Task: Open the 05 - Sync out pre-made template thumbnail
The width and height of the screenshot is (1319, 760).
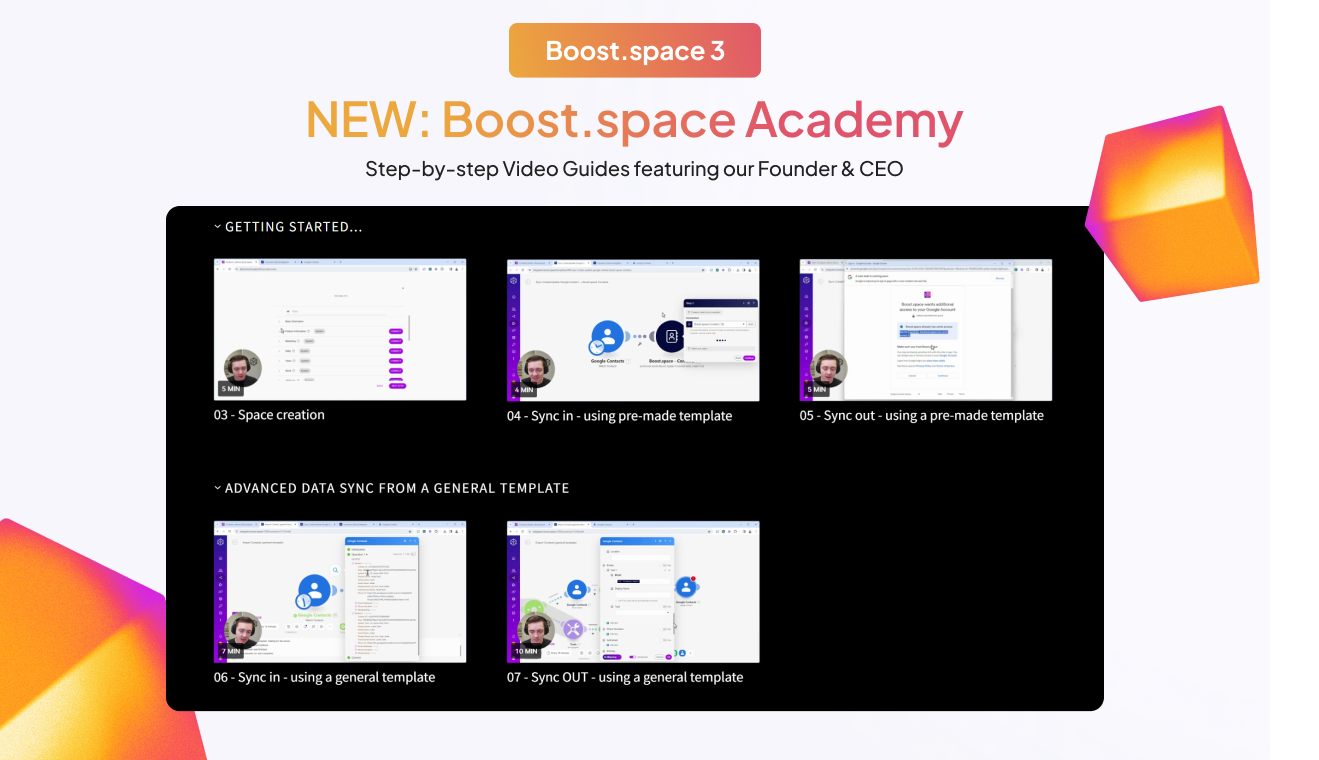Action: pos(926,330)
